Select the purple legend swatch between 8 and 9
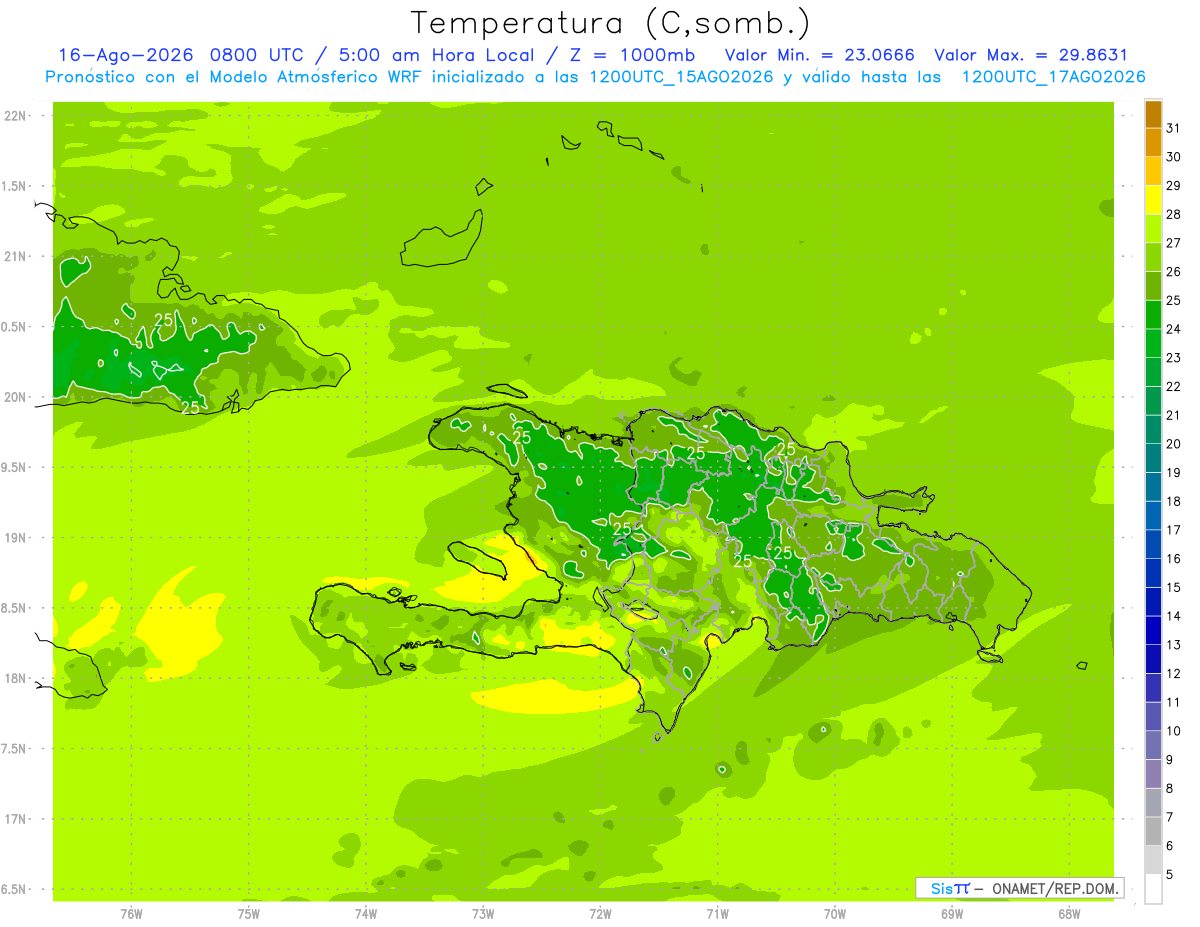Image resolution: width=1200 pixels, height=927 pixels. click(x=1154, y=774)
